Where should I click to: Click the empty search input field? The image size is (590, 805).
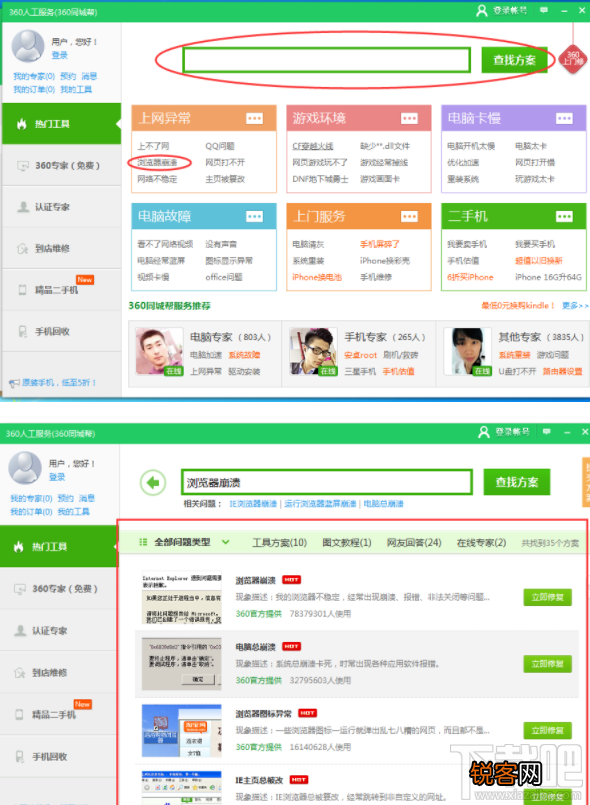pos(327,60)
